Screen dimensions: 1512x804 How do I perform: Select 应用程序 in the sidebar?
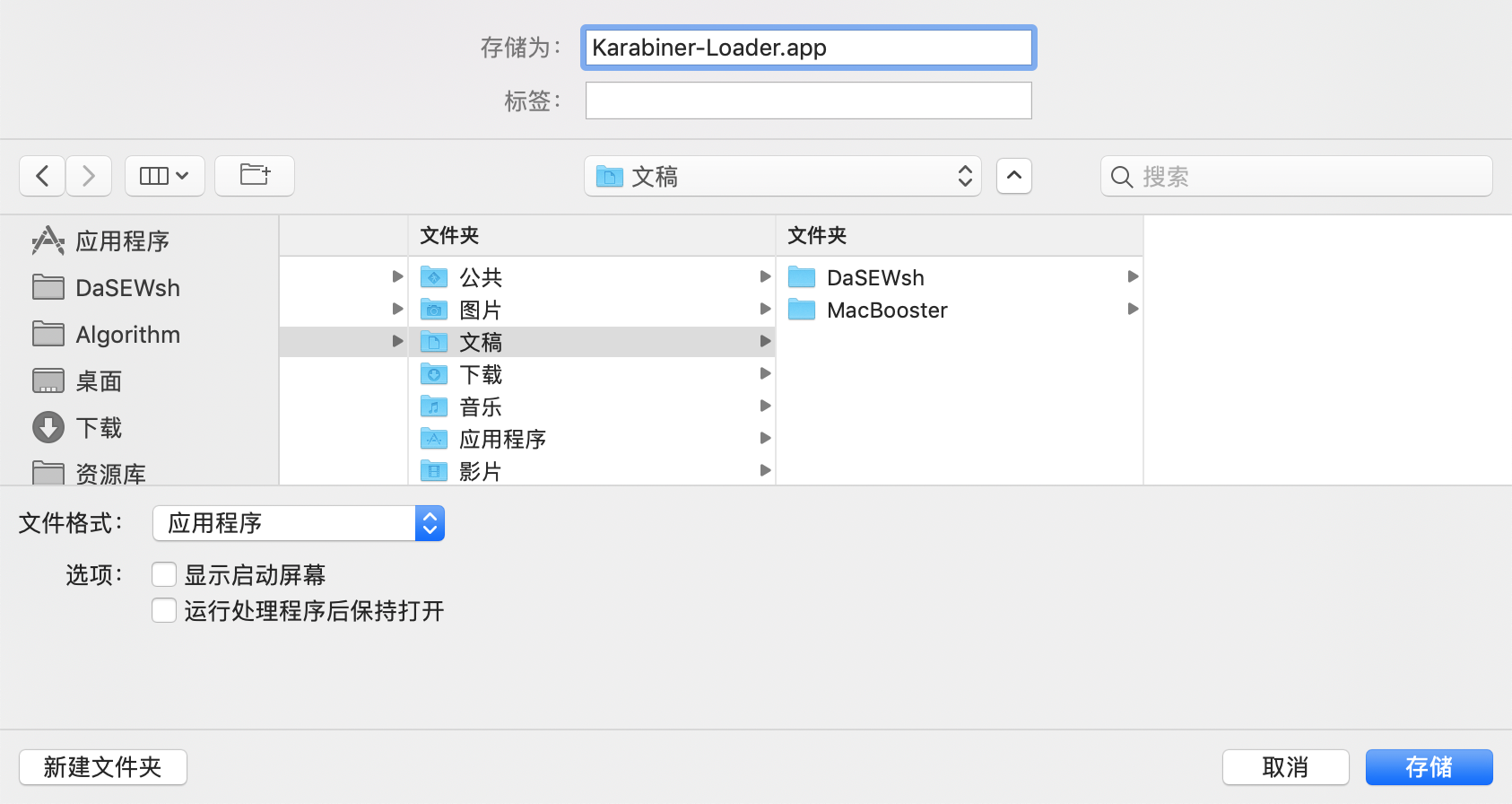(x=139, y=240)
